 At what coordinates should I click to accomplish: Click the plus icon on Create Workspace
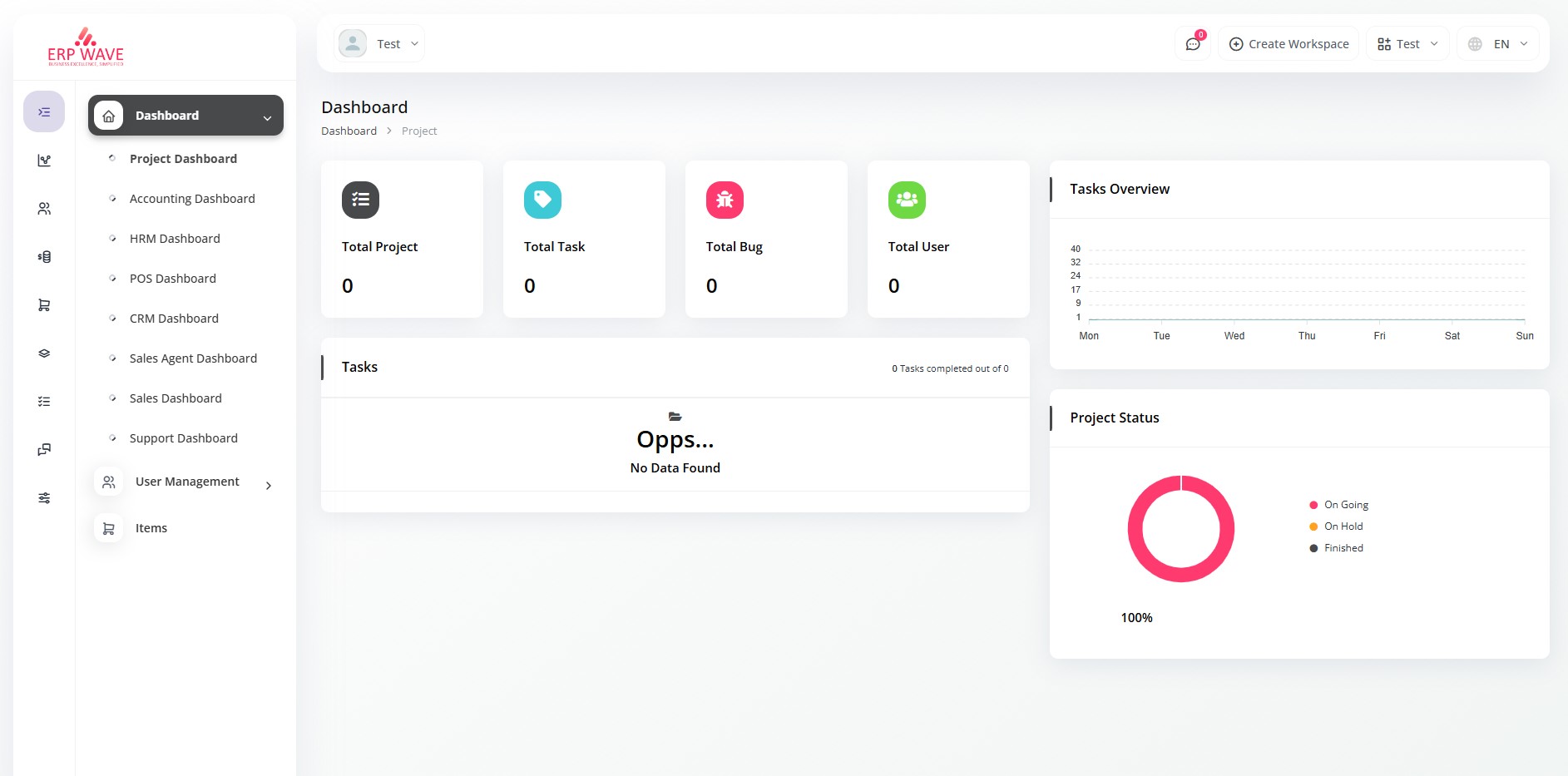[x=1236, y=44]
